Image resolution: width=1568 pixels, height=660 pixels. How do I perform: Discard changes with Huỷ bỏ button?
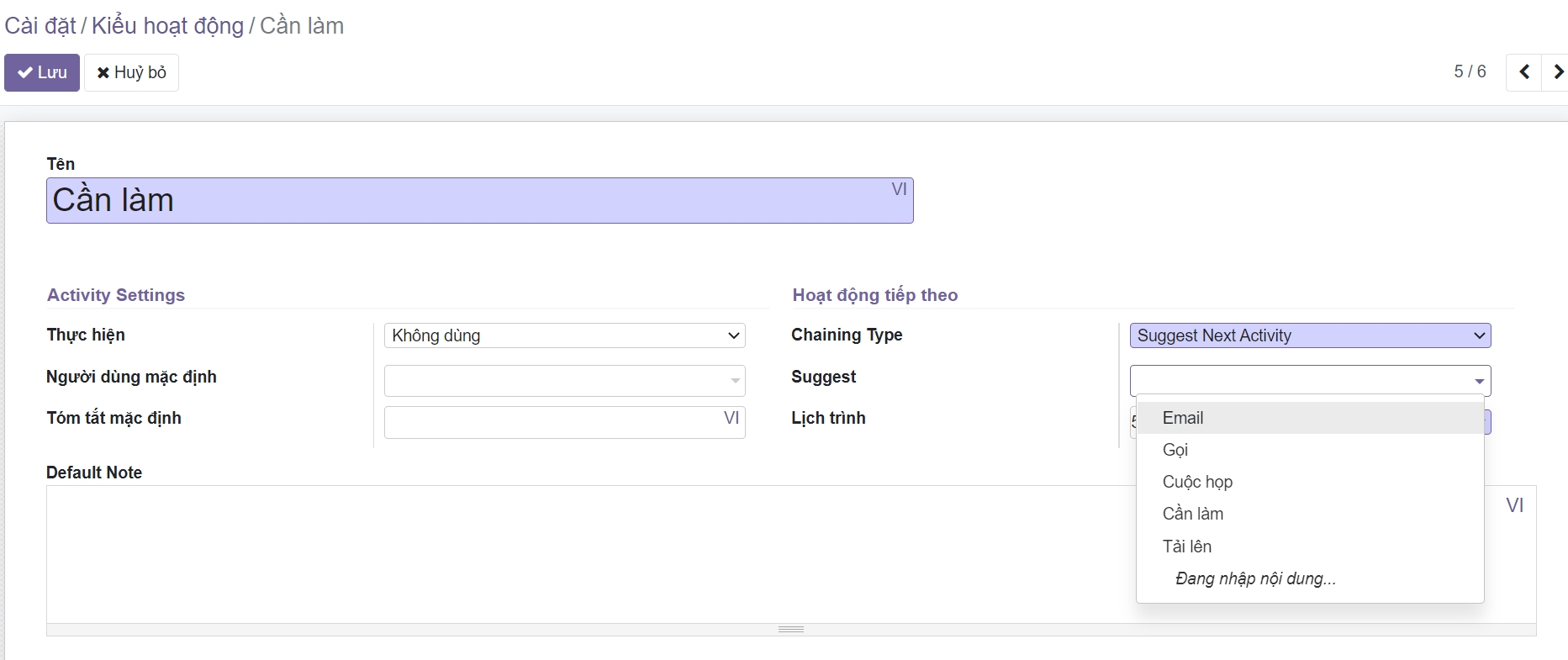(131, 72)
